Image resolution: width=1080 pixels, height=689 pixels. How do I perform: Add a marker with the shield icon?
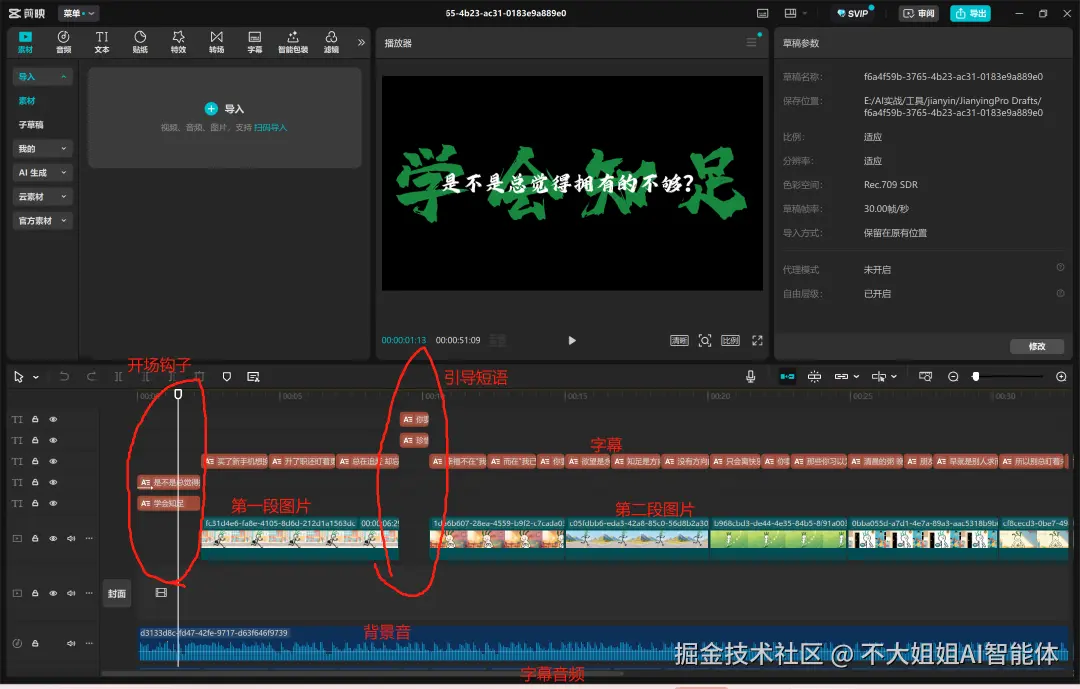tap(227, 376)
